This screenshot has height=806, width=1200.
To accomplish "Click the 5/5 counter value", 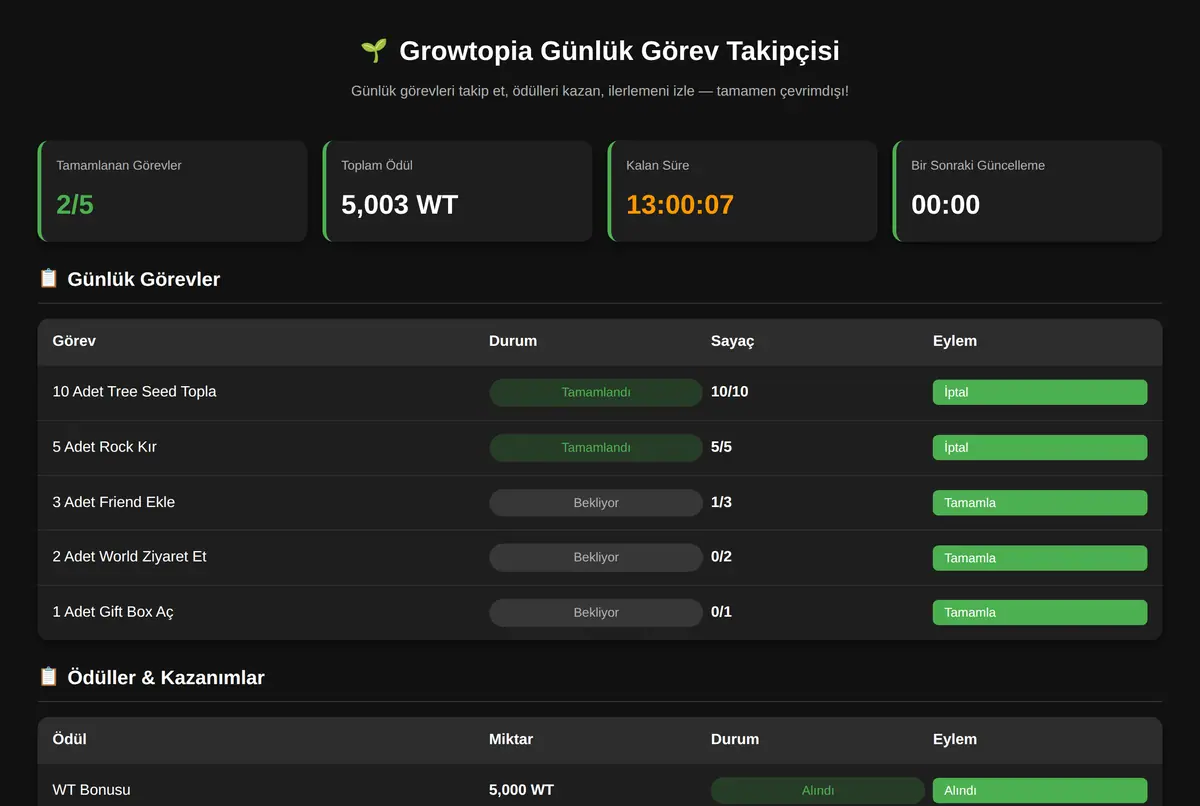I will pos(721,446).
